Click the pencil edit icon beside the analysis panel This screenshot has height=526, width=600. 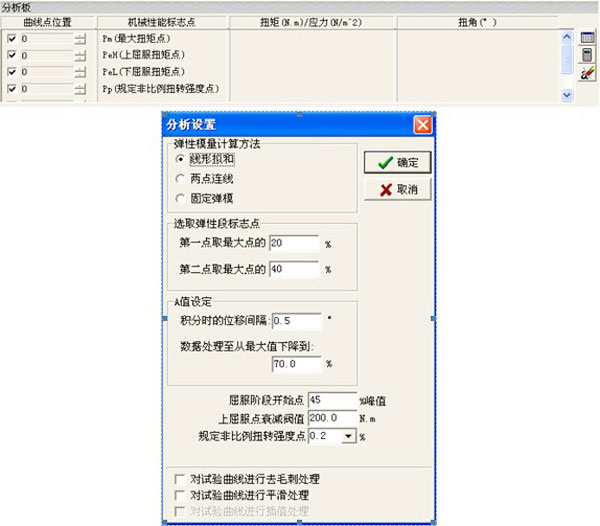point(588,74)
